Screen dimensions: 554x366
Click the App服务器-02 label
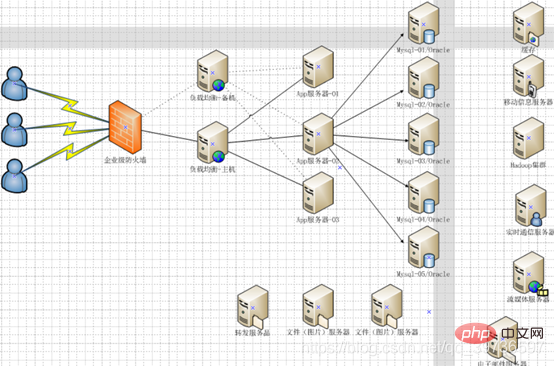pyautogui.click(x=318, y=161)
